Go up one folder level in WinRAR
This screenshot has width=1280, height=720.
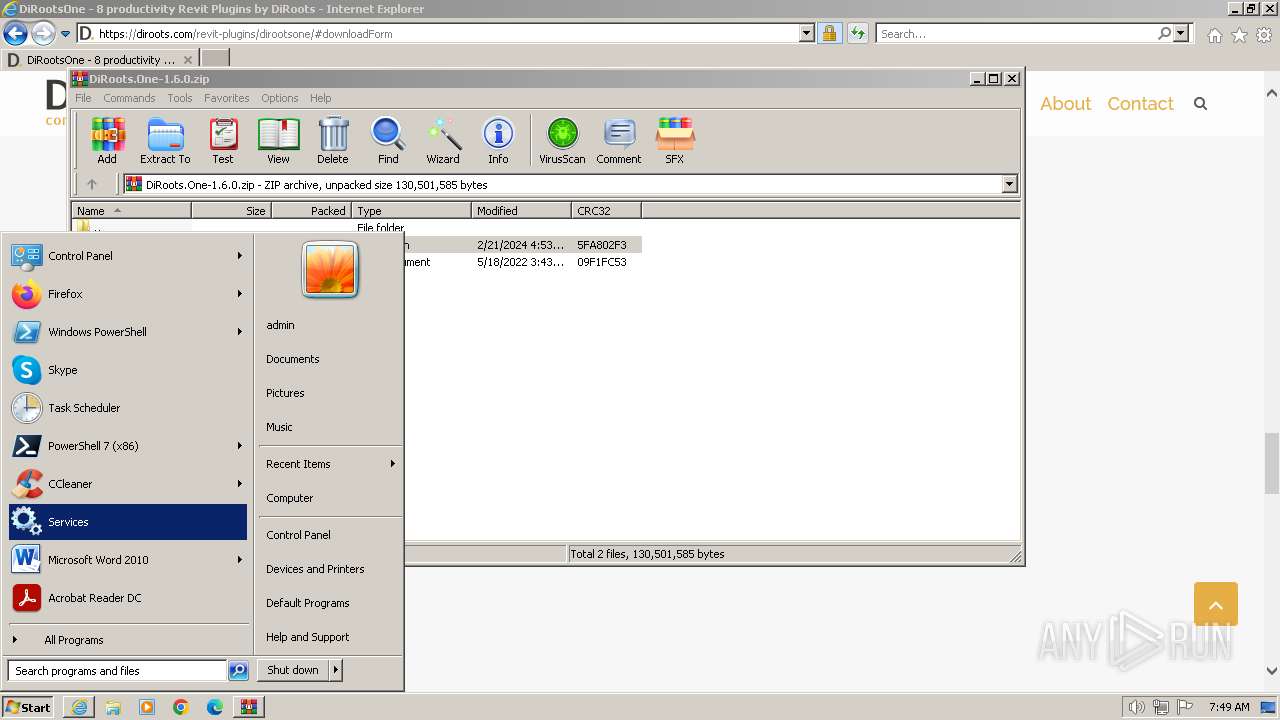(92, 184)
